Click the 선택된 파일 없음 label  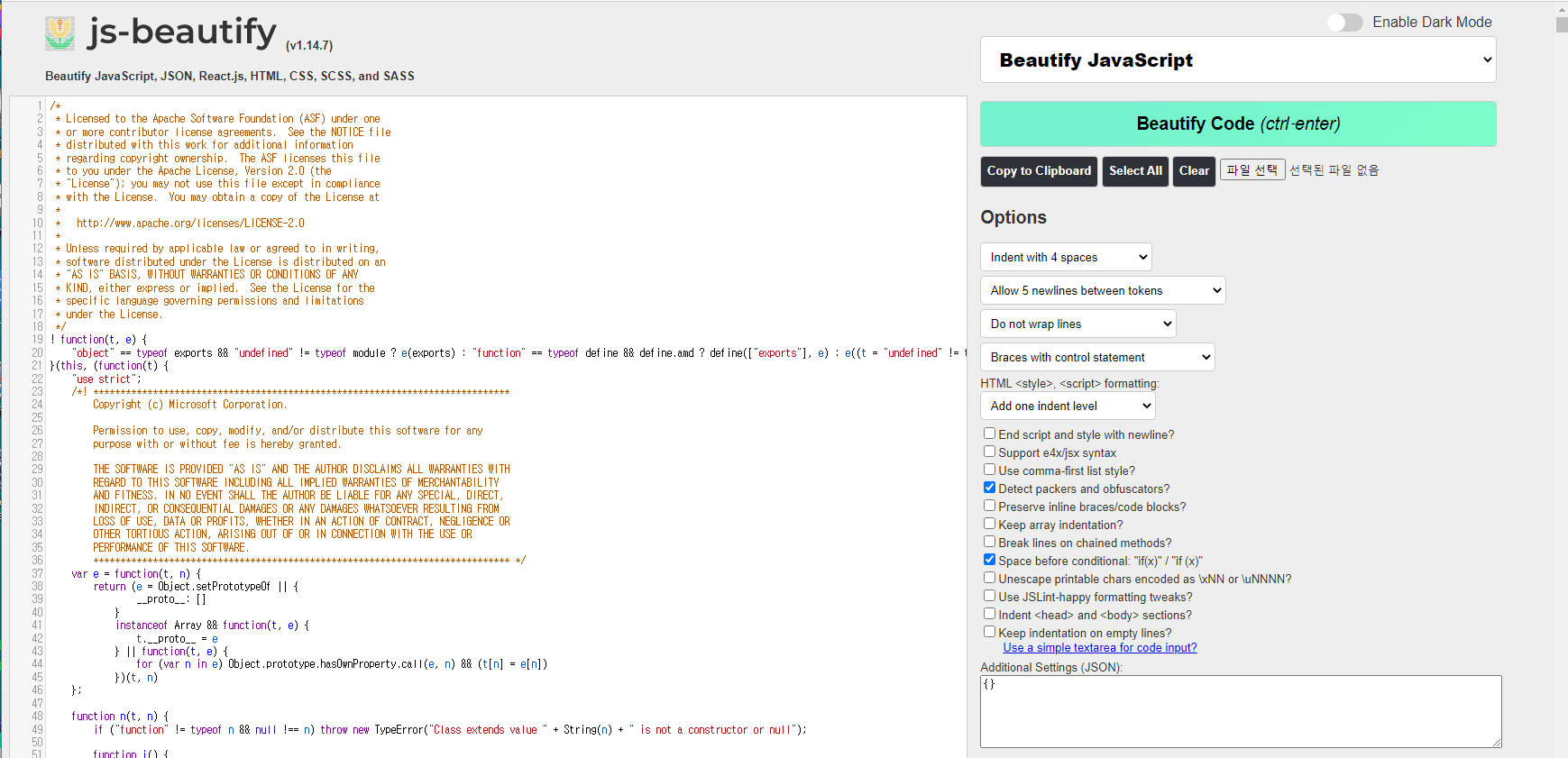pos(1334,170)
